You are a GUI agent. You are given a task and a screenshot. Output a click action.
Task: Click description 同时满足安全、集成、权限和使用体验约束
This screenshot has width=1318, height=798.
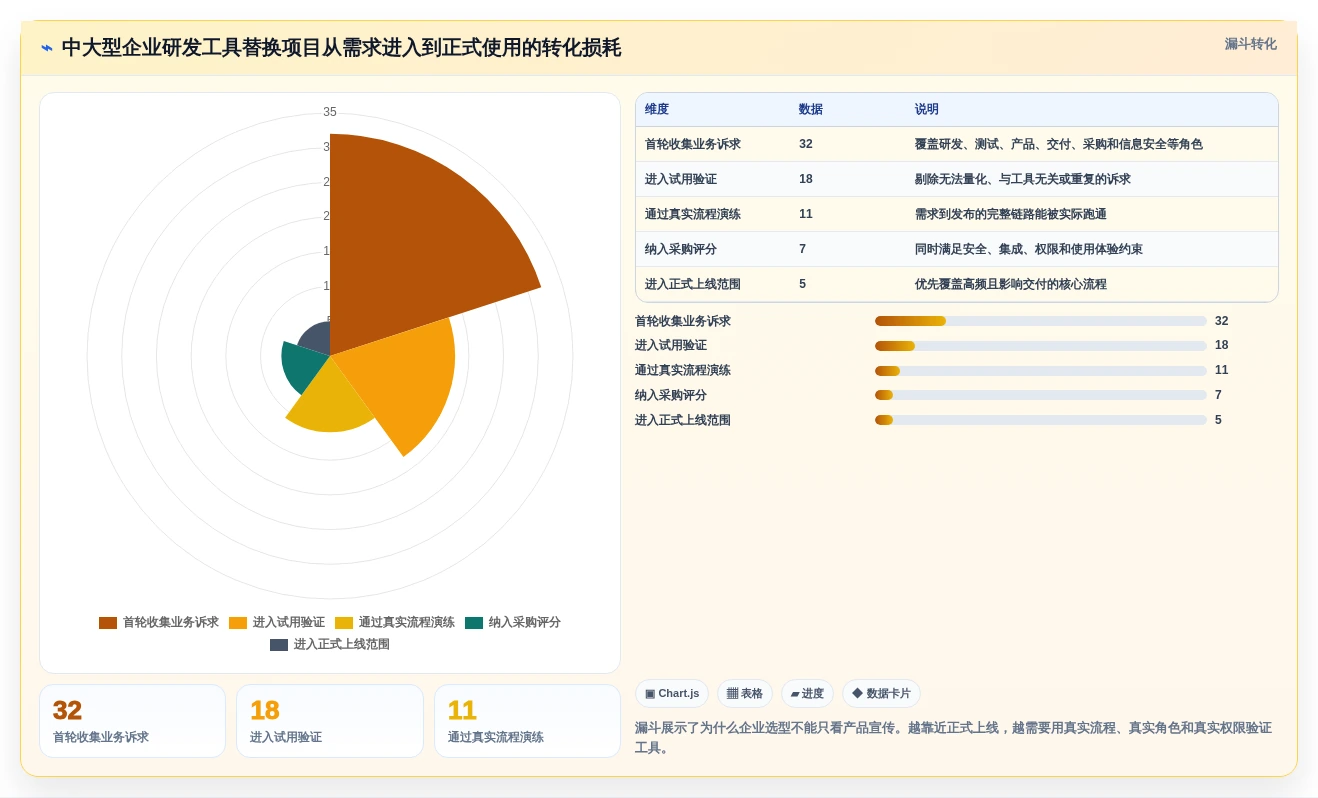coord(1029,249)
